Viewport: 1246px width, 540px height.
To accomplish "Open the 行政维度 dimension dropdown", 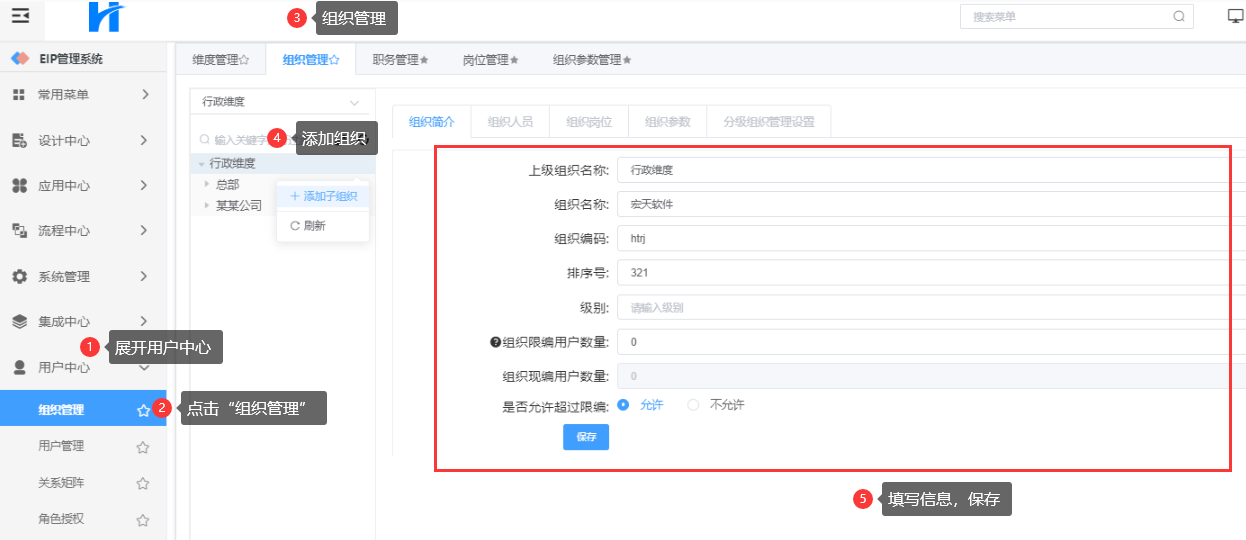I will pyautogui.click(x=281, y=102).
